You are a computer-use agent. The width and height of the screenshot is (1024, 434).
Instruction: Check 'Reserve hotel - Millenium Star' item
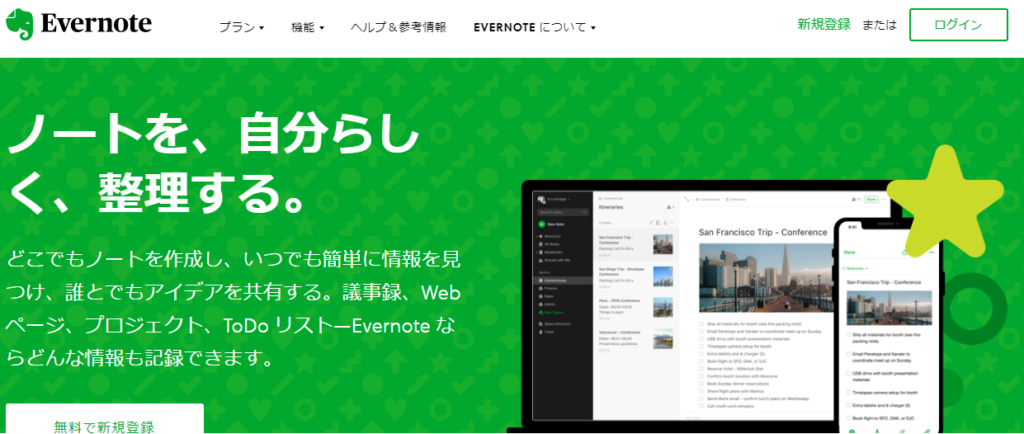pos(701,368)
